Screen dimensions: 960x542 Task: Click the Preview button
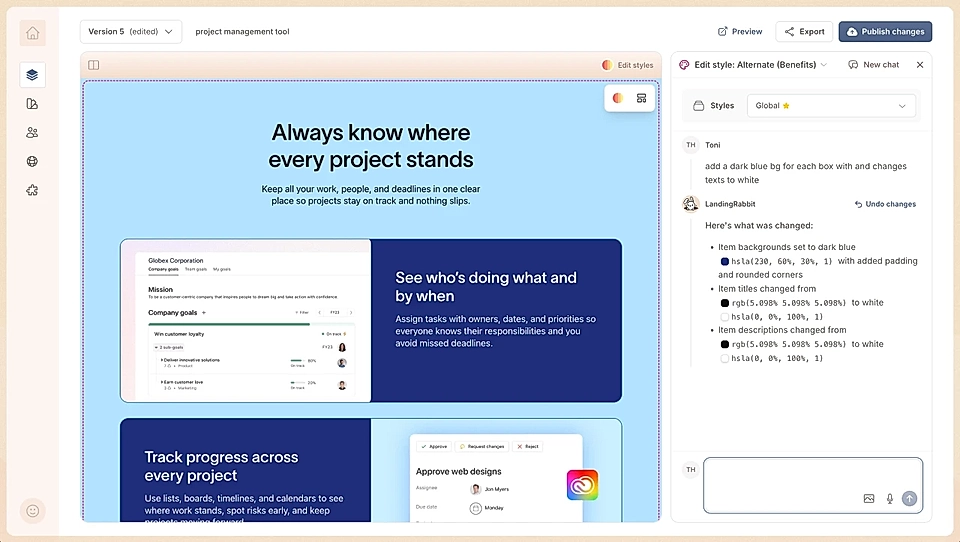point(740,32)
